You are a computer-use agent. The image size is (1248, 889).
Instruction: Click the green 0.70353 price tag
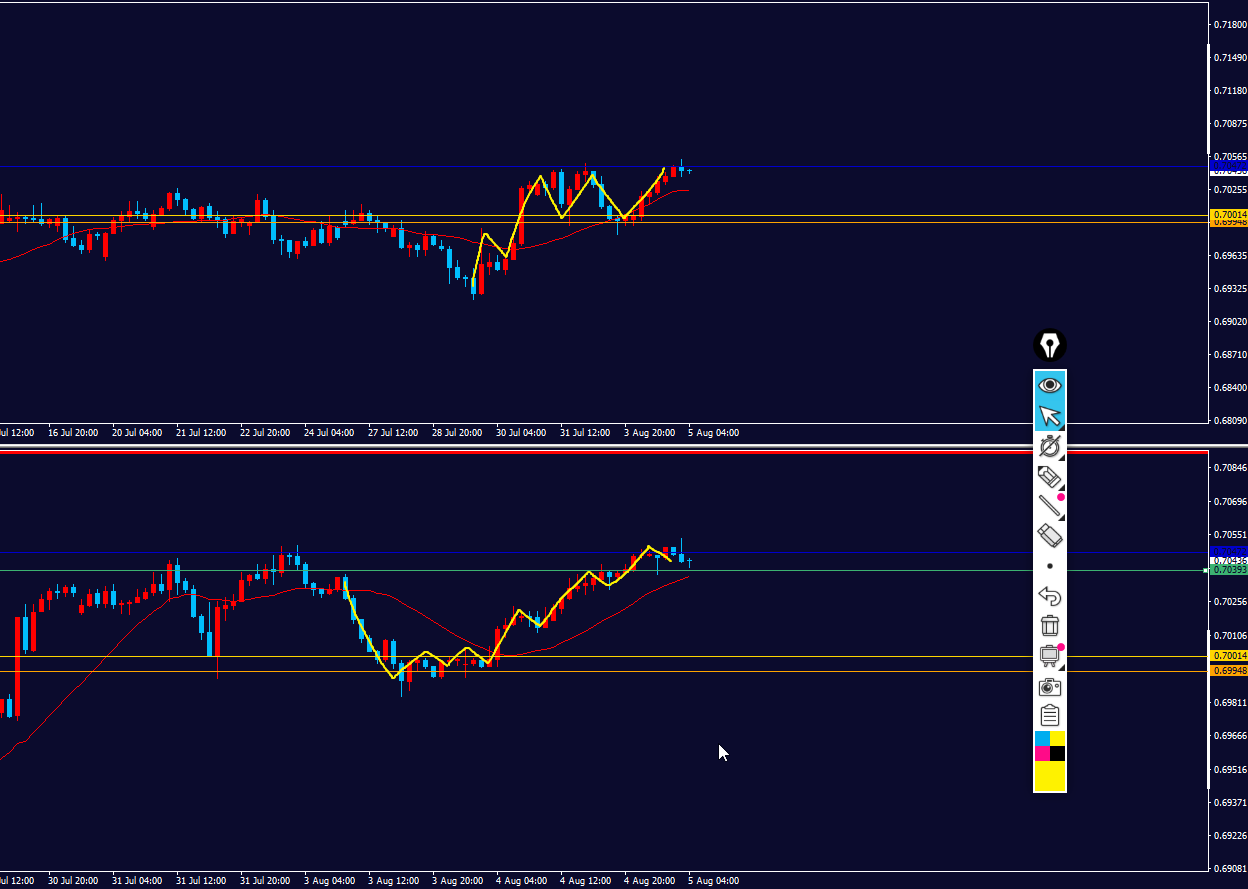coord(1229,570)
